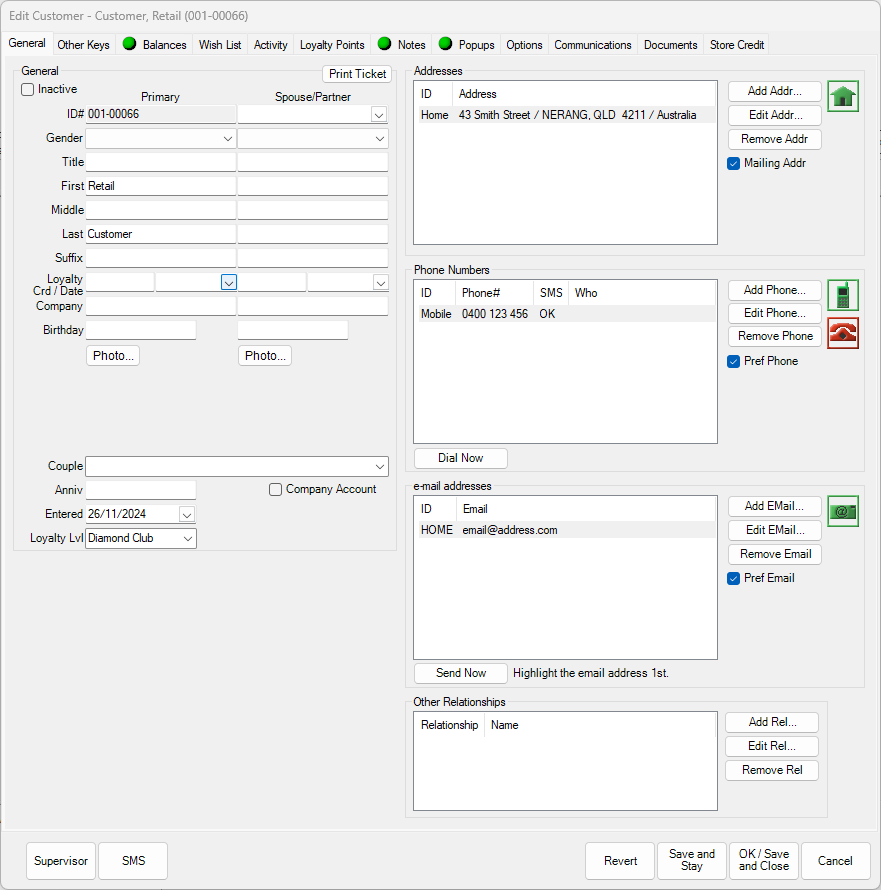Click the Print Ticket button

click(x=356, y=73)
